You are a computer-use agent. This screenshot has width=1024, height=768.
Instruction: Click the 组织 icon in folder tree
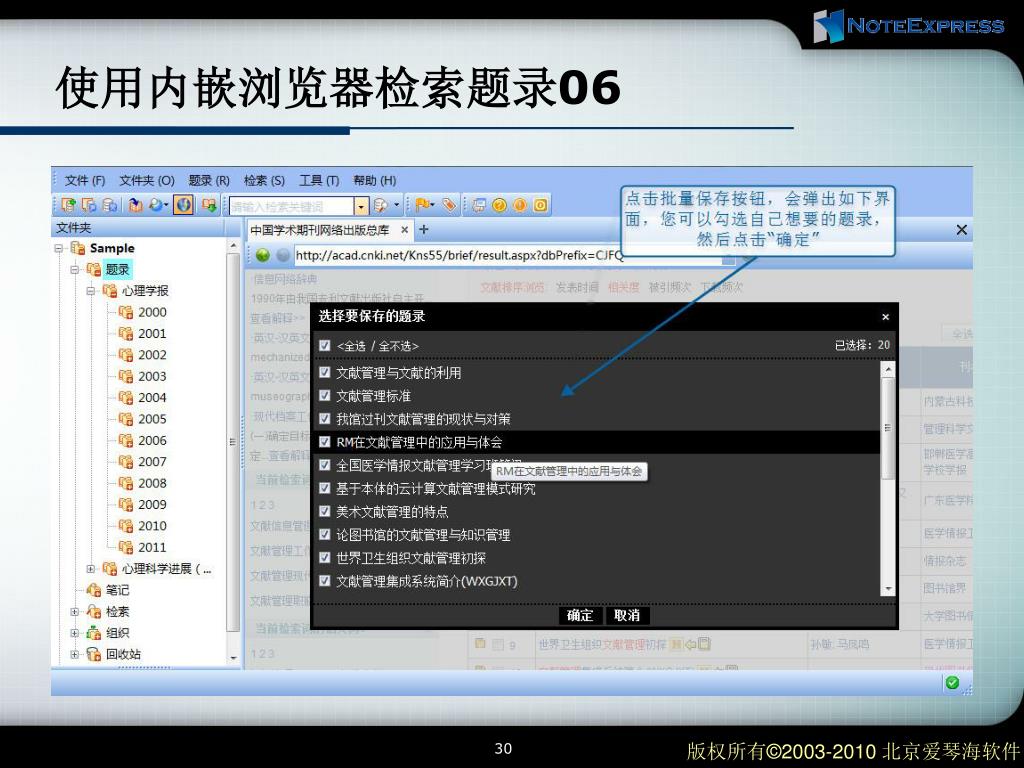point(93,632)
